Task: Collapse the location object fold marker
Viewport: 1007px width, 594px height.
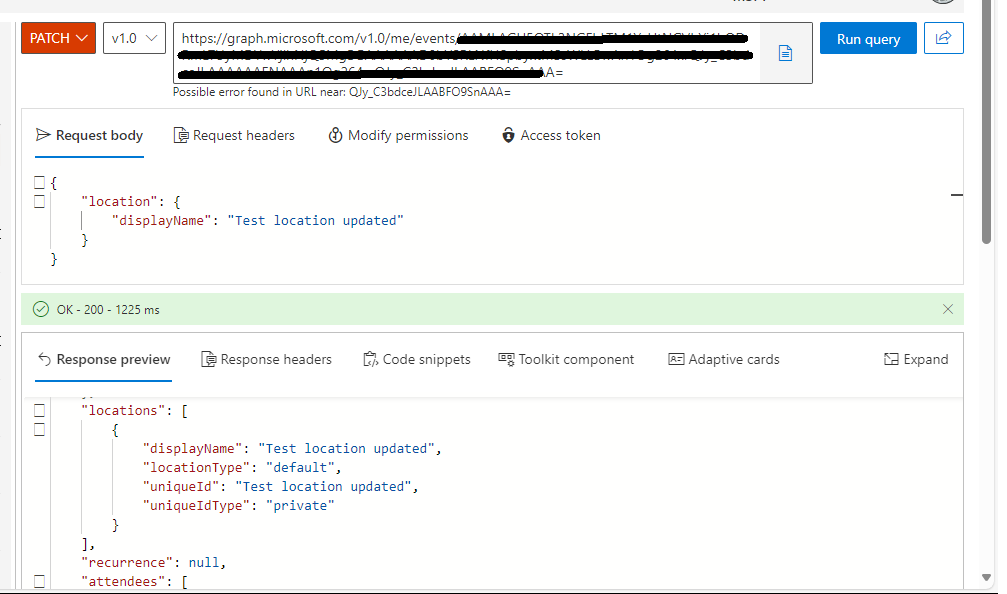Action: pos(40,201)
